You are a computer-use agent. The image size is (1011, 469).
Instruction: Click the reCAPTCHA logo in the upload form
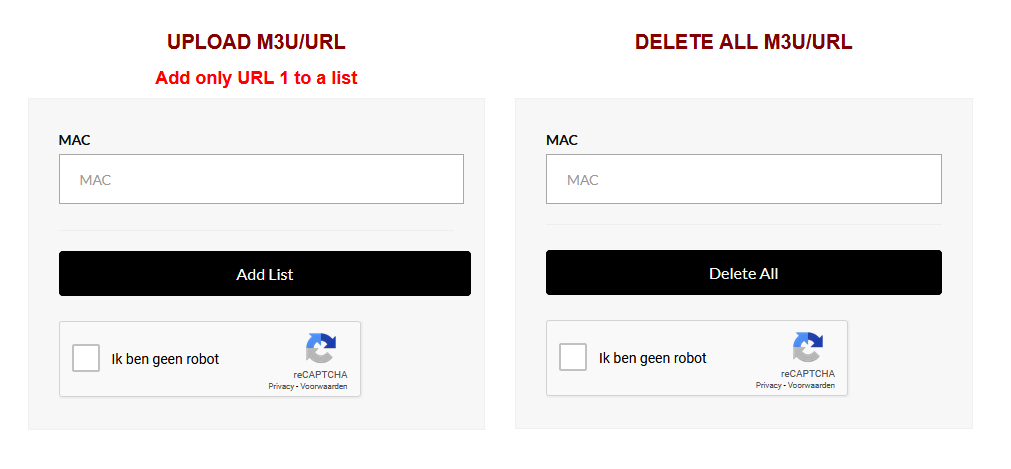coord(320,349)
